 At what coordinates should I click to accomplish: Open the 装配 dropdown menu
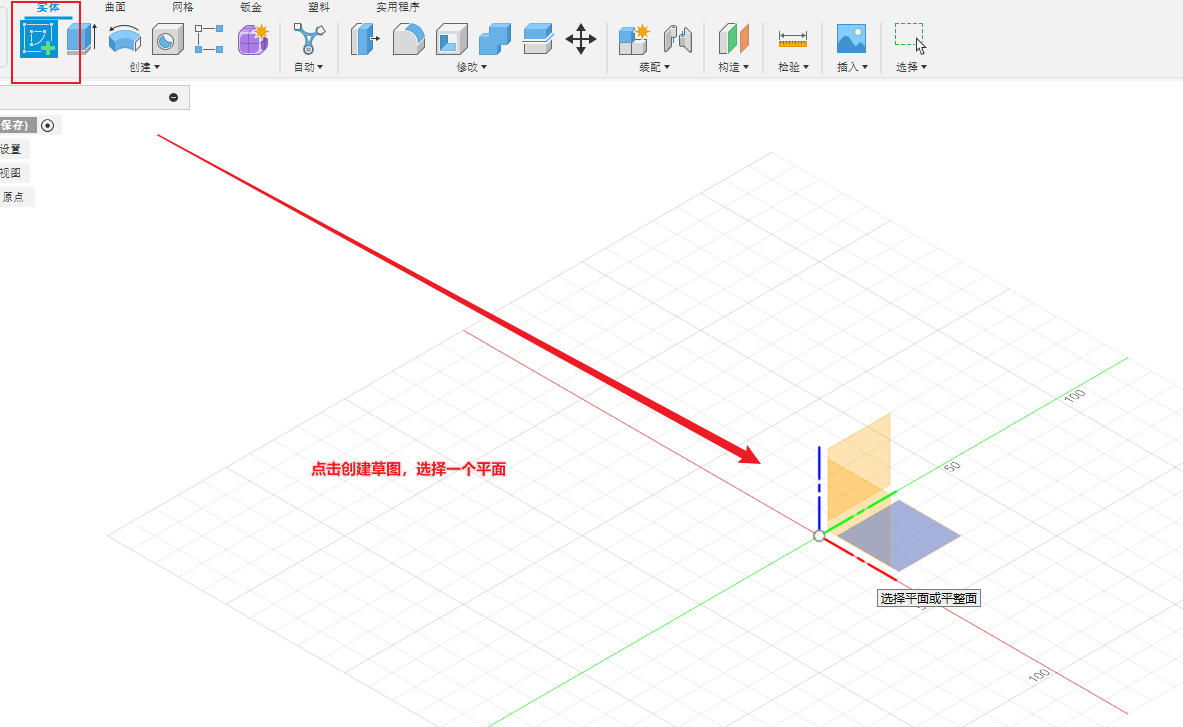click(654, 67)
